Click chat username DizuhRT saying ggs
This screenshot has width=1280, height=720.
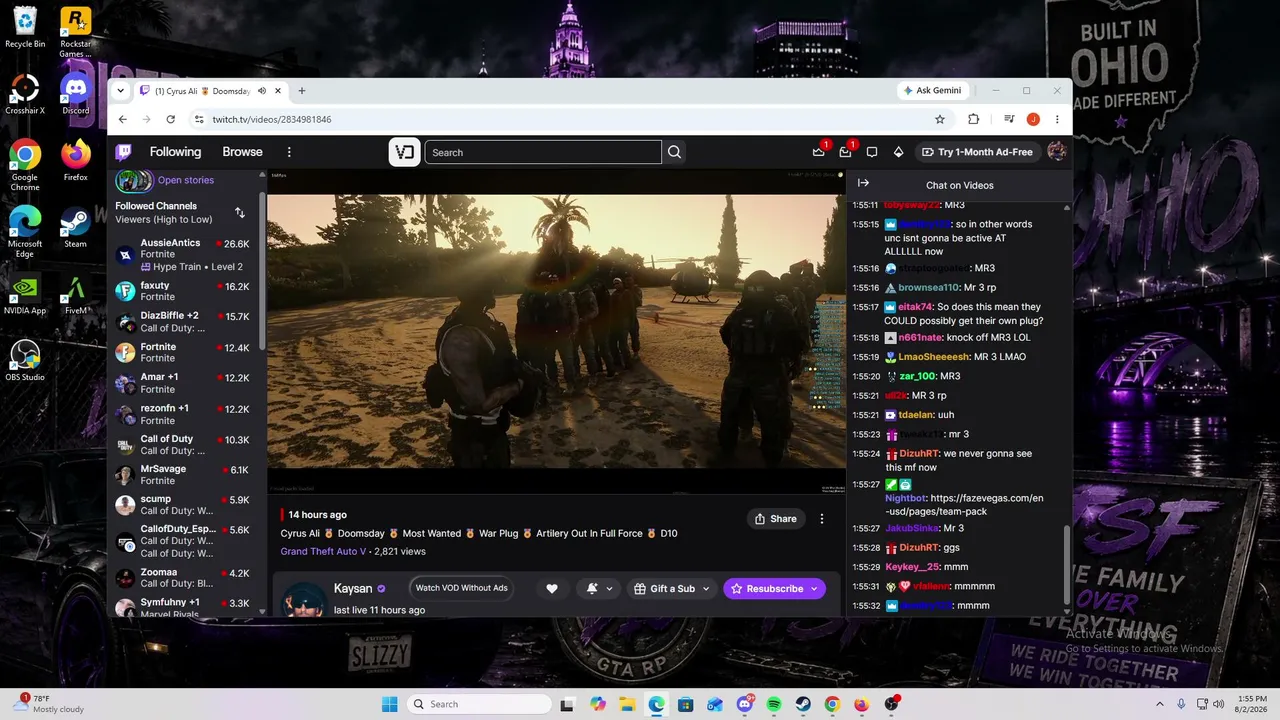[x=919, y=548]
